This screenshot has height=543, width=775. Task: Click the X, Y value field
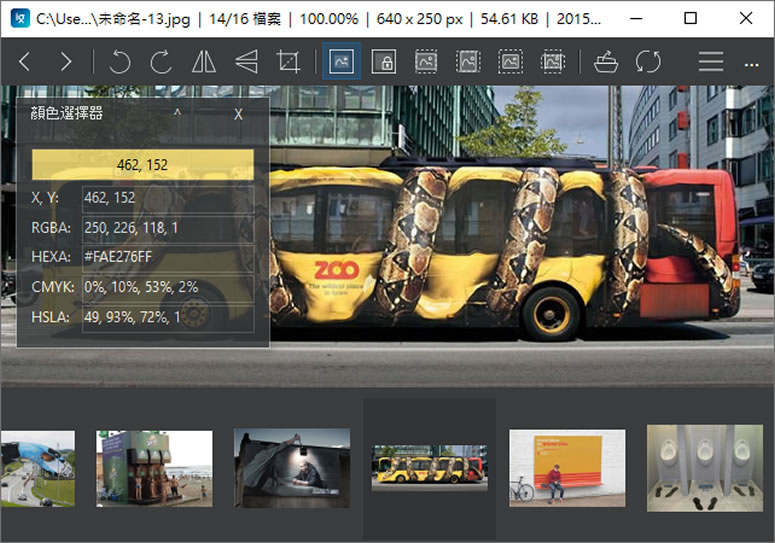[168, 198]
